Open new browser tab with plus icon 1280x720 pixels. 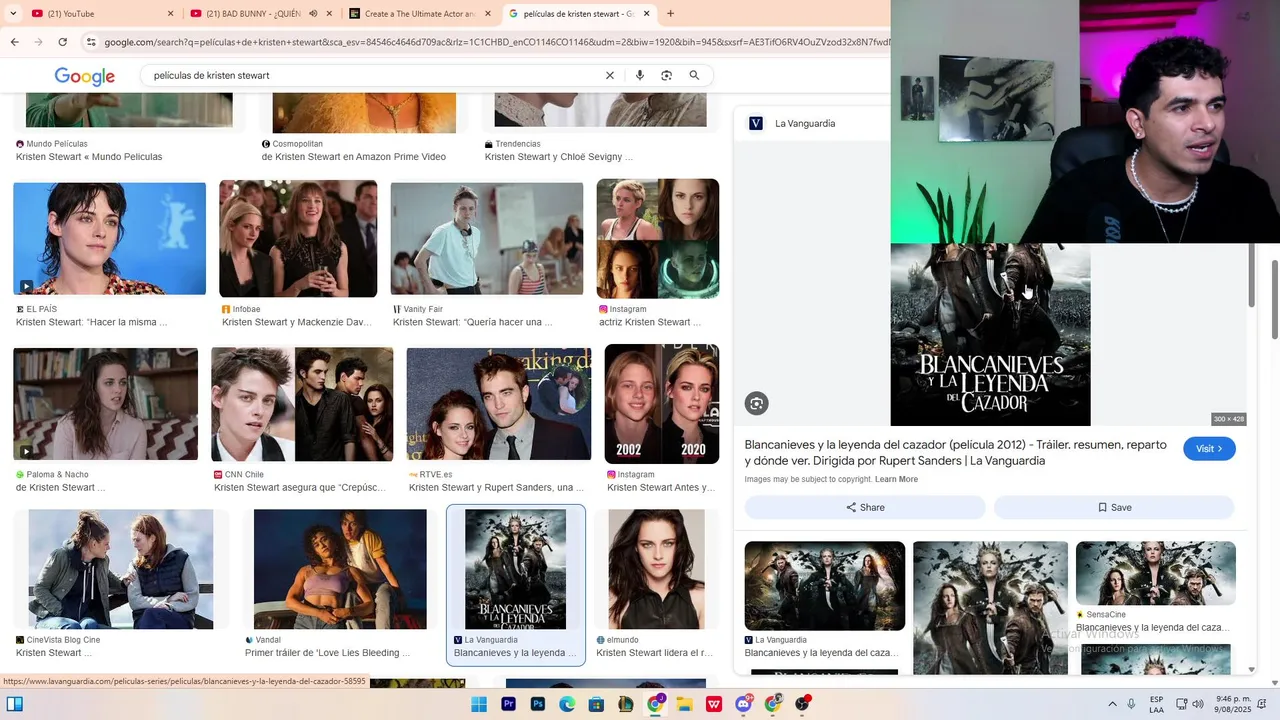[x=670, y=13]
